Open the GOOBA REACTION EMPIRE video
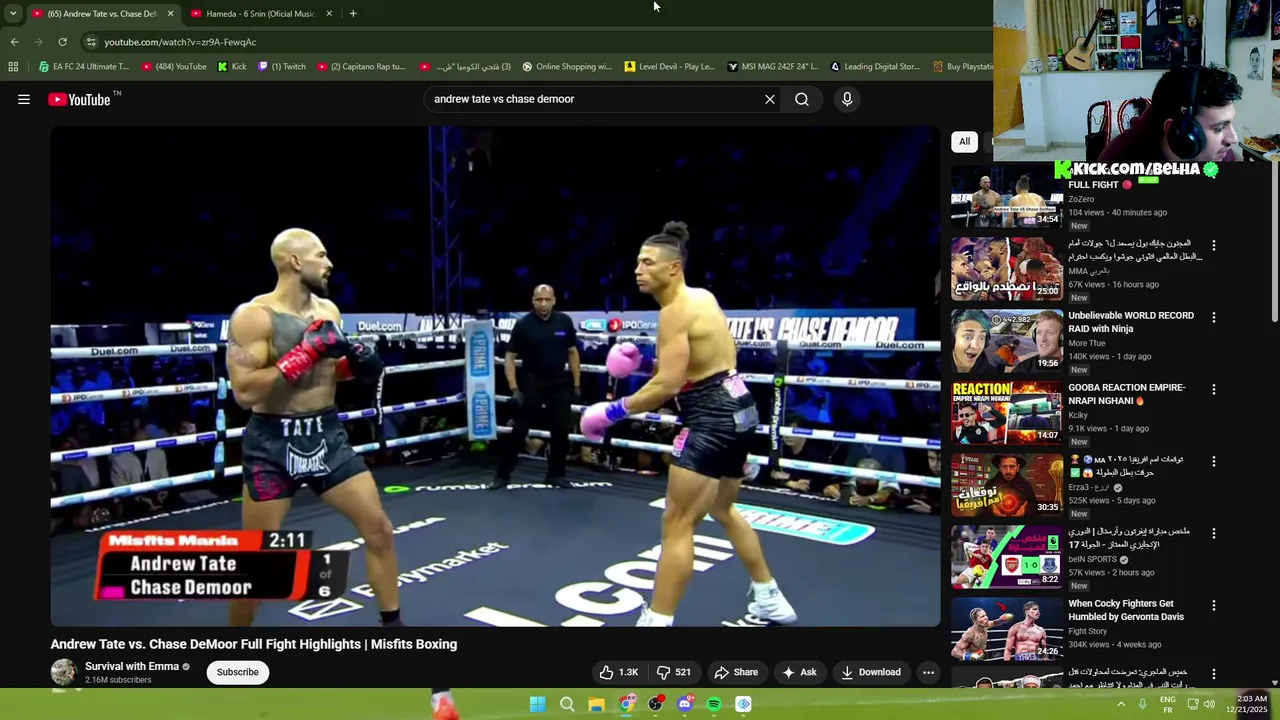Image resolution: width=1280 pixels, height=720 pixels. pos(1127,394)
